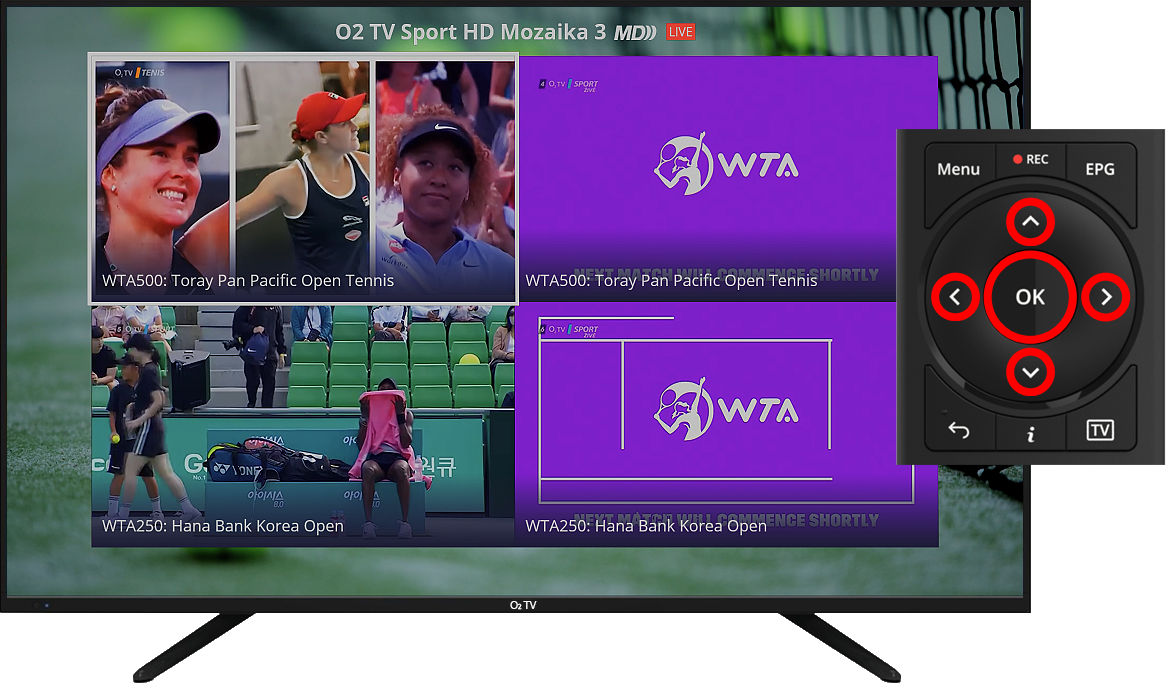Screen dimensions: 1166x683
Task: Start recording with the REC button
Action: click(1030, 160)
